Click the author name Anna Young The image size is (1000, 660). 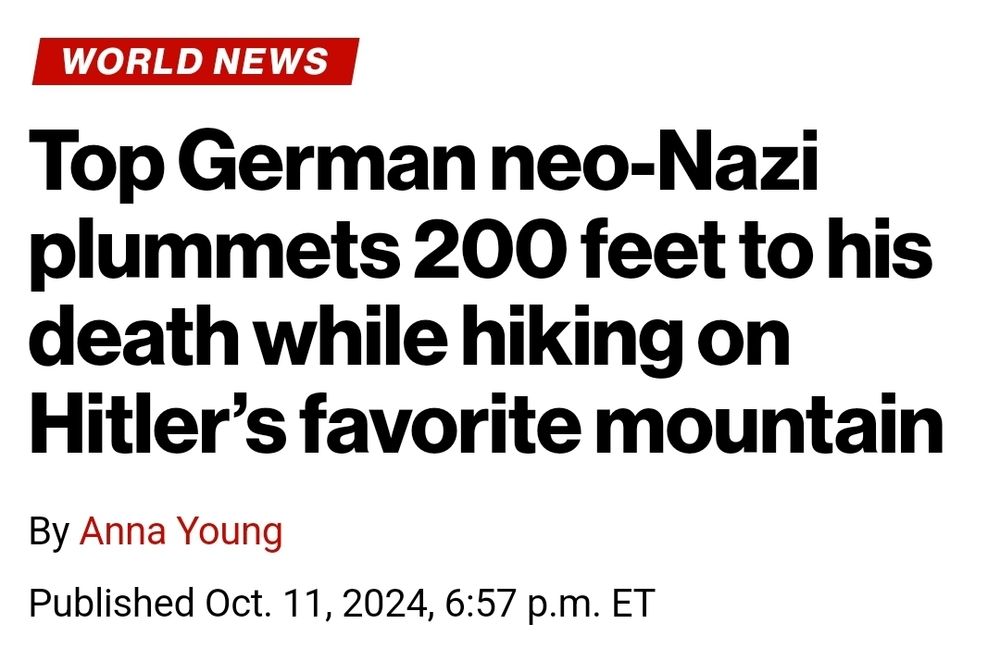tap(181, 532)
